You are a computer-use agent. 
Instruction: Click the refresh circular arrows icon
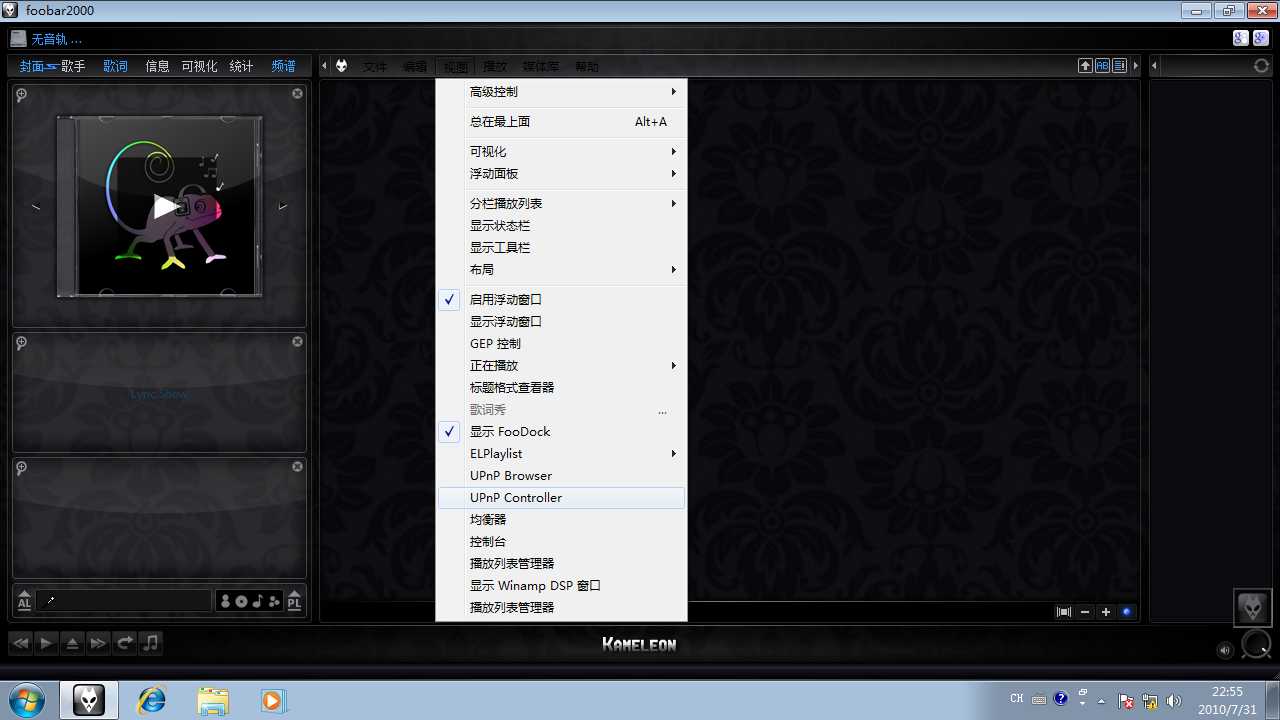click(x=1261, y=66)
